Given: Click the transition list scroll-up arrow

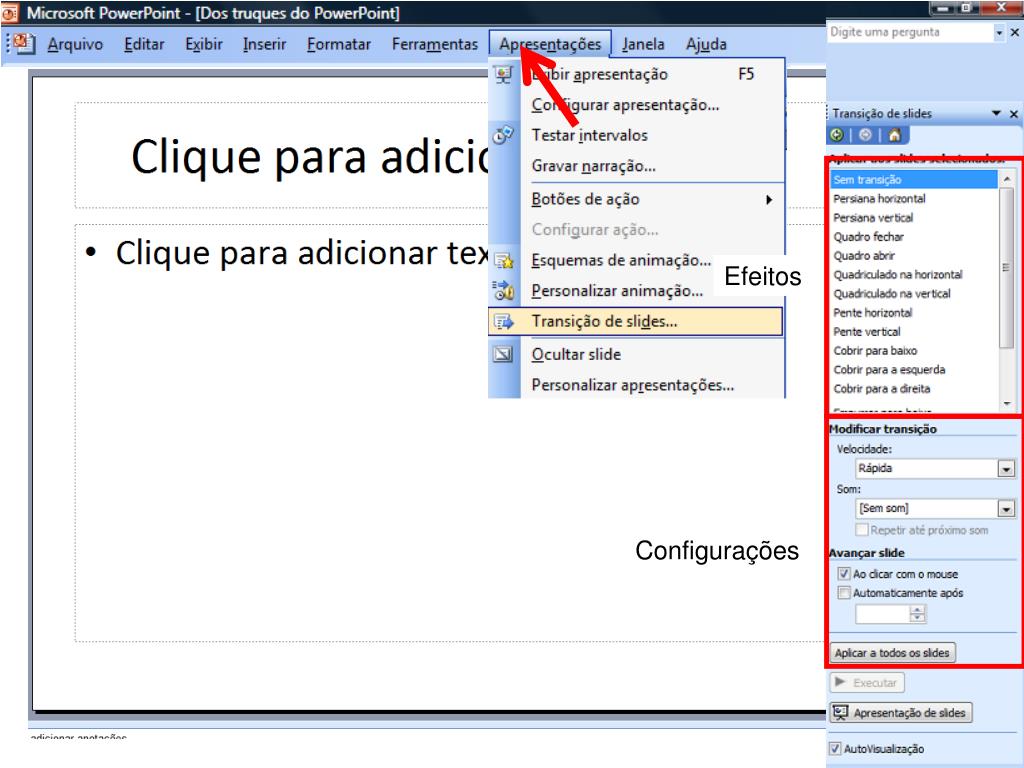Looking at the screenshot, I should [1006, 178].
